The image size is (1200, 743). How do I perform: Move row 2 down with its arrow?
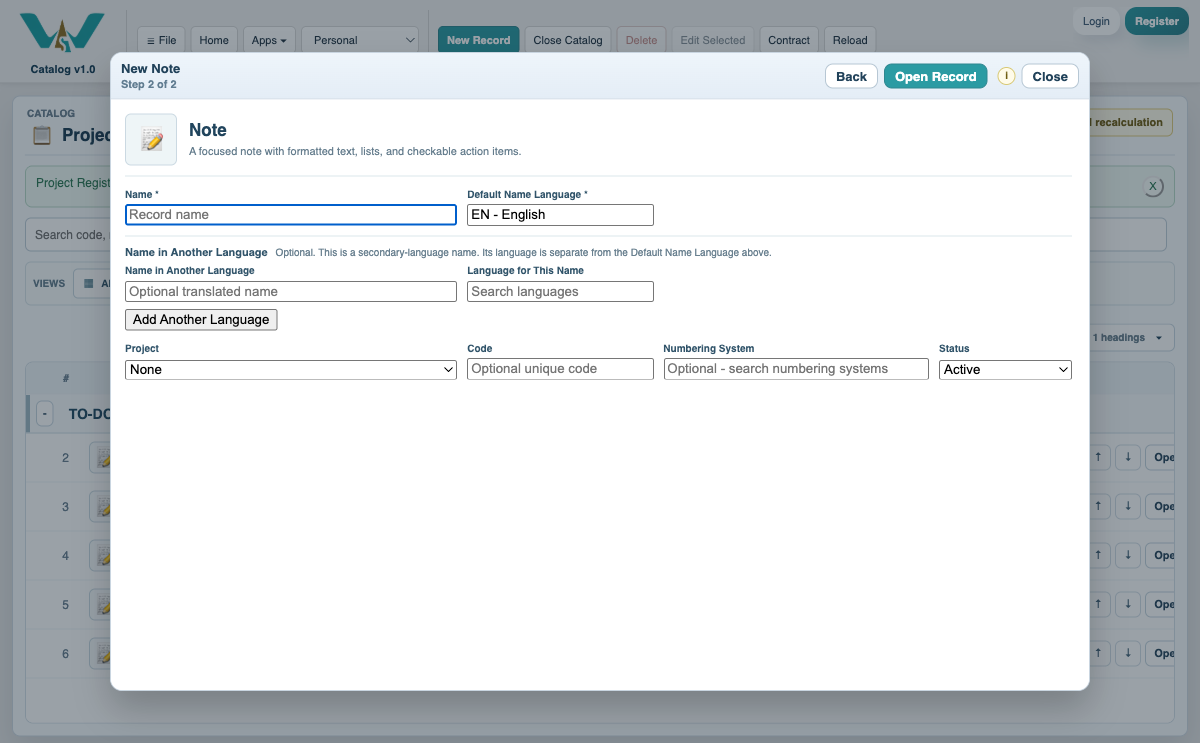click(1127, 457)
